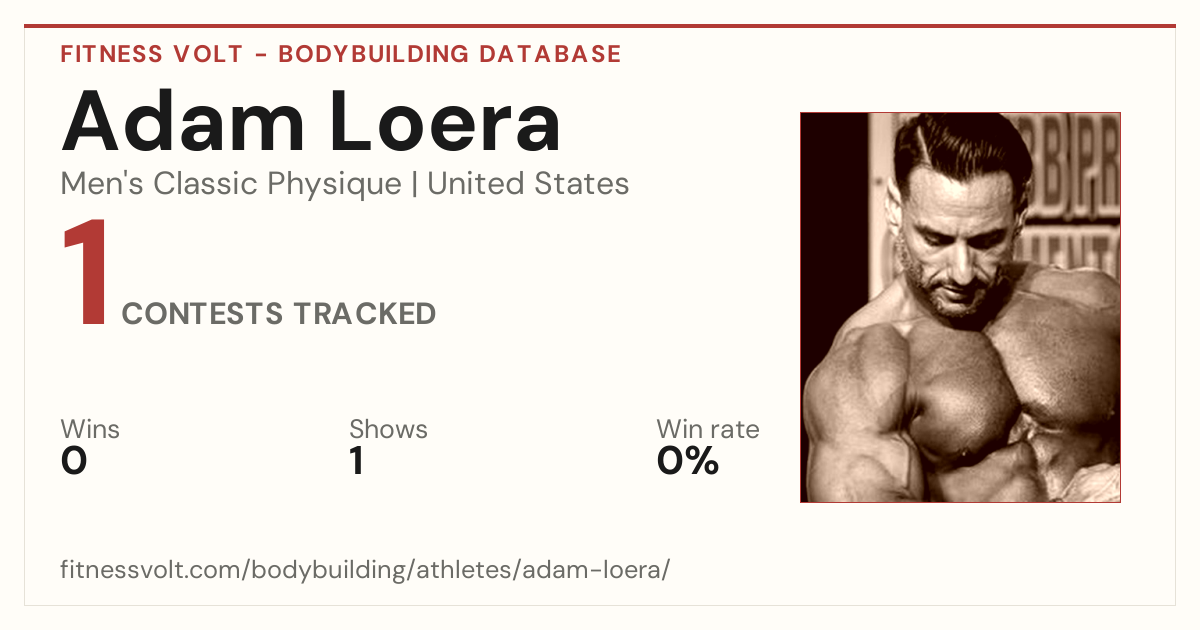Viewport: 1200px width, 630px height.
Task: Click the Wins value 0
Action: [74, 461]
